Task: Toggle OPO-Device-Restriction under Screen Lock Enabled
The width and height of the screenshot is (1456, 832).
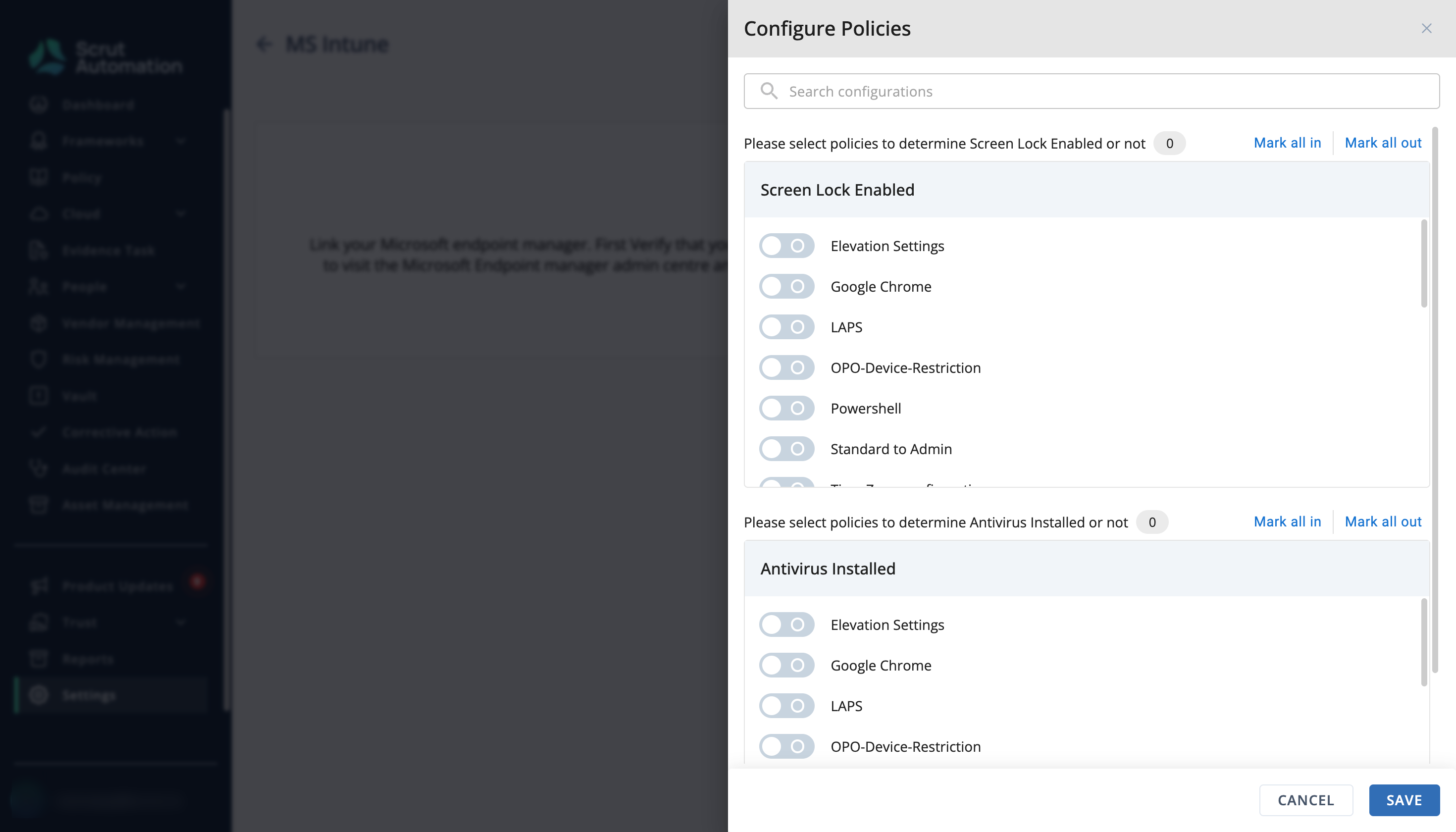Action: (x=786, y=367)
